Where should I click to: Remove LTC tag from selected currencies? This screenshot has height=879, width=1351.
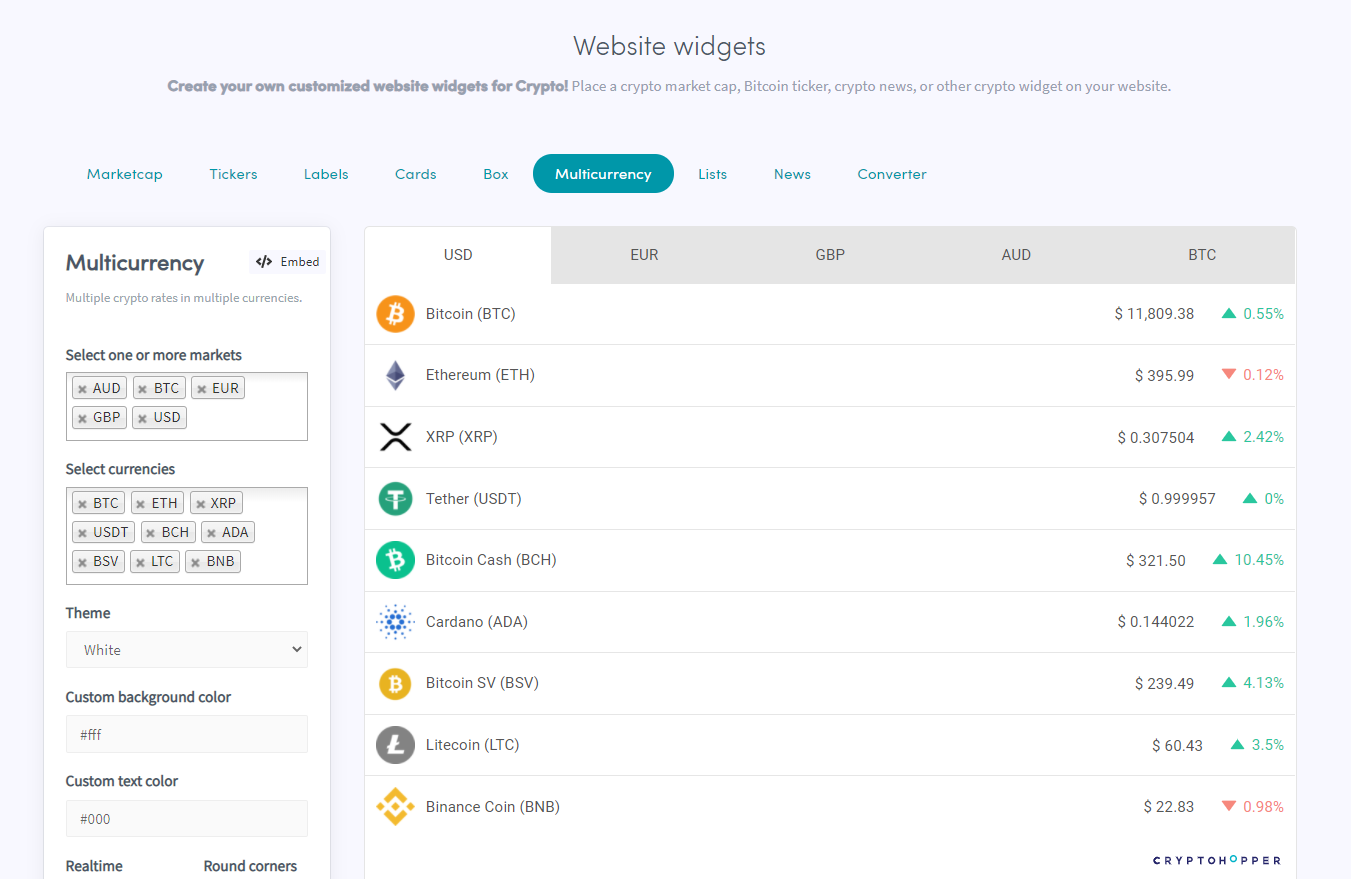pos(140,562)
